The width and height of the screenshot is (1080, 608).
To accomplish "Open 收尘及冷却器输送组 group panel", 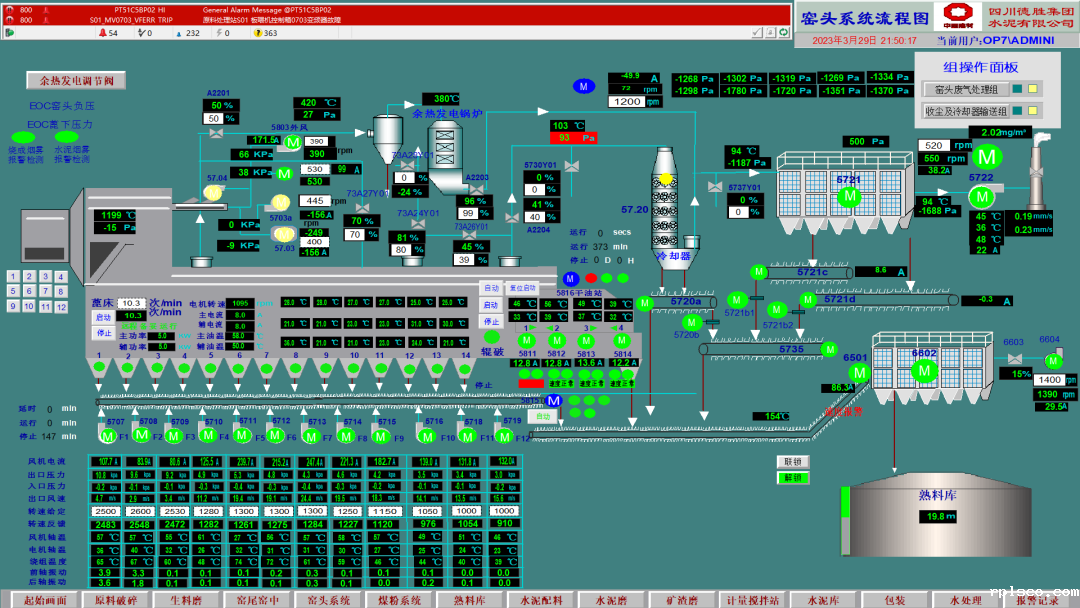I will [960, 110].
